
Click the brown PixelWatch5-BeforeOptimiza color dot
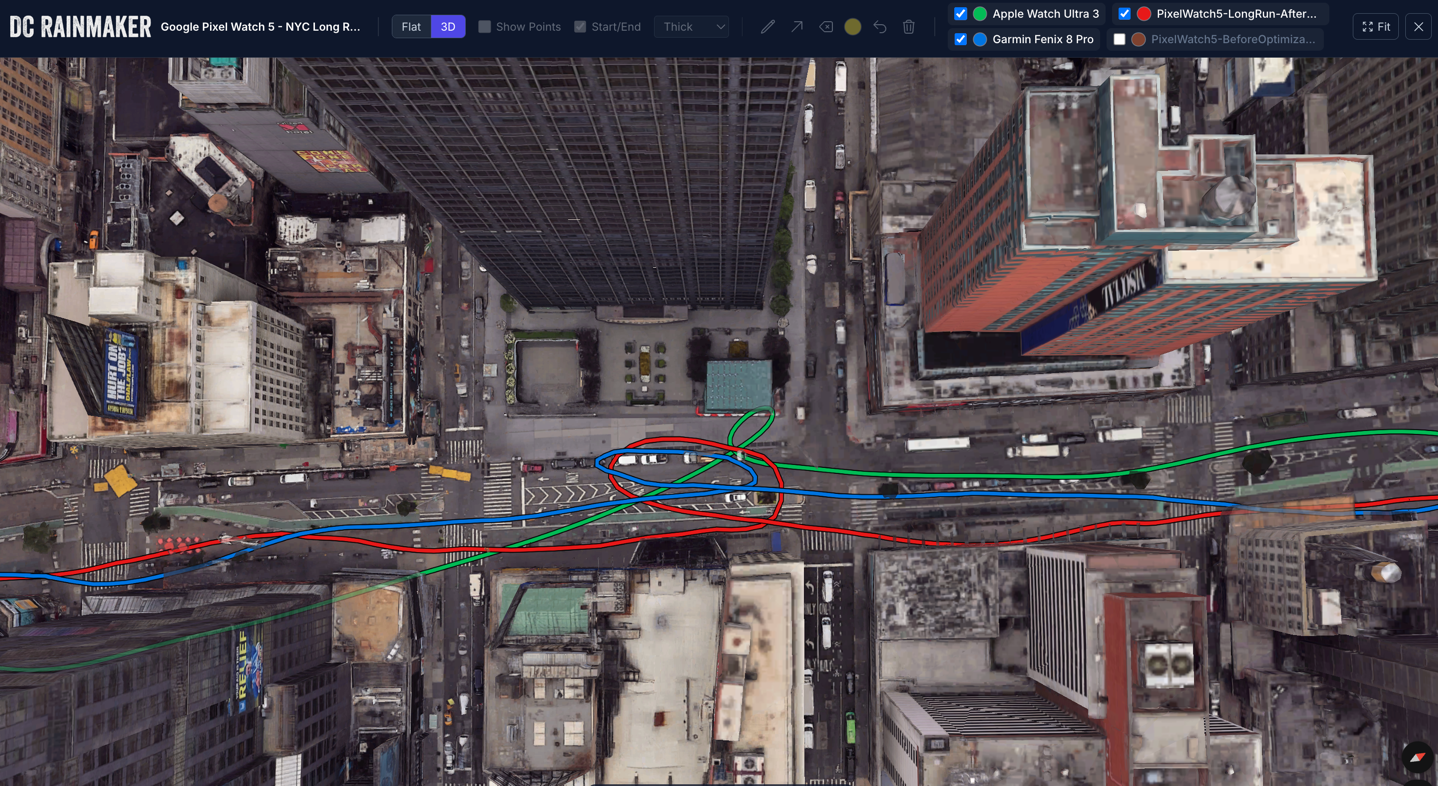coord(1138,40)
